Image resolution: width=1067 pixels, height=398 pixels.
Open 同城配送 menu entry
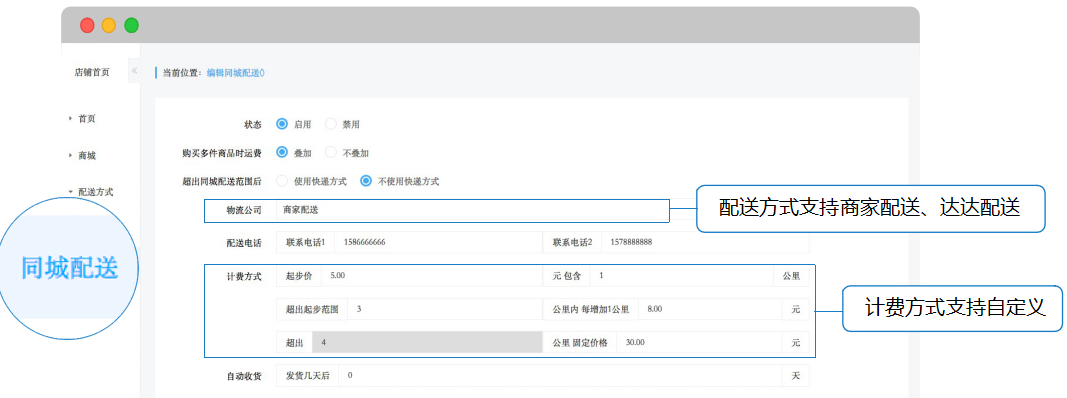coord(69,268)
